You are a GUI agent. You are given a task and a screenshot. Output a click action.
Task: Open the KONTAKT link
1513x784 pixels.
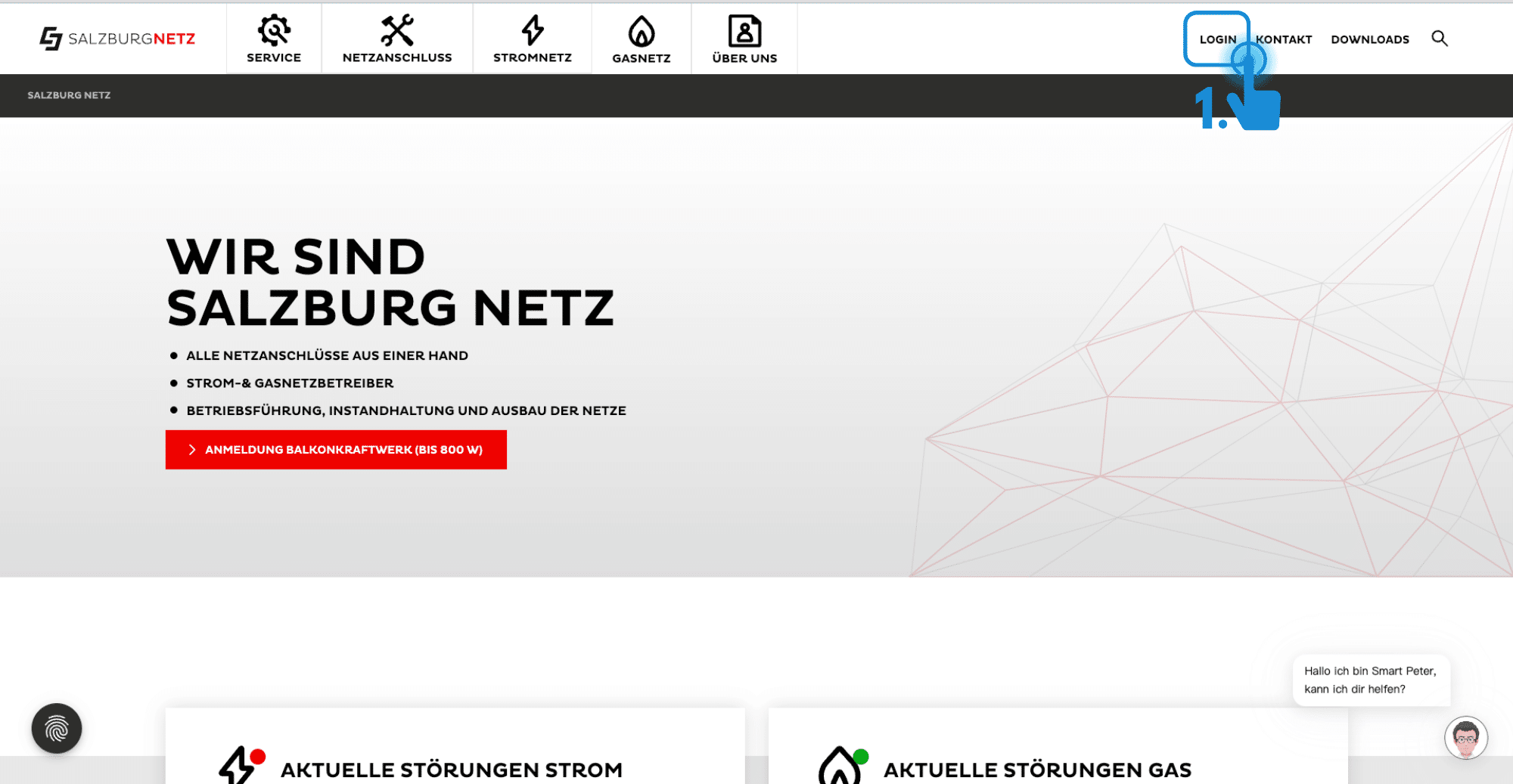coord(1284,39)
